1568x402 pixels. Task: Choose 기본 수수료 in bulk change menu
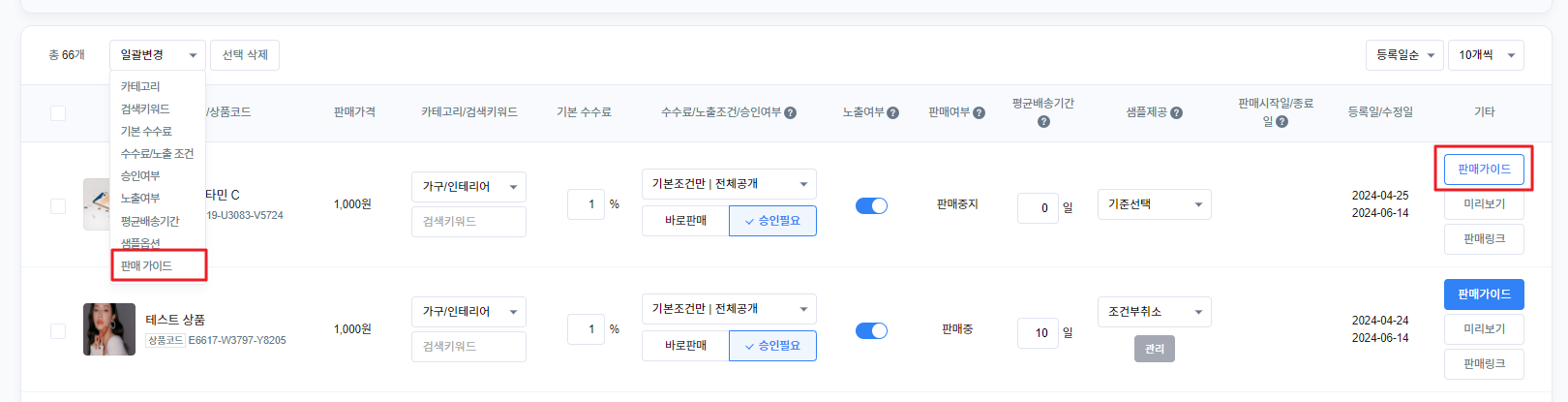tap(146, 131)
